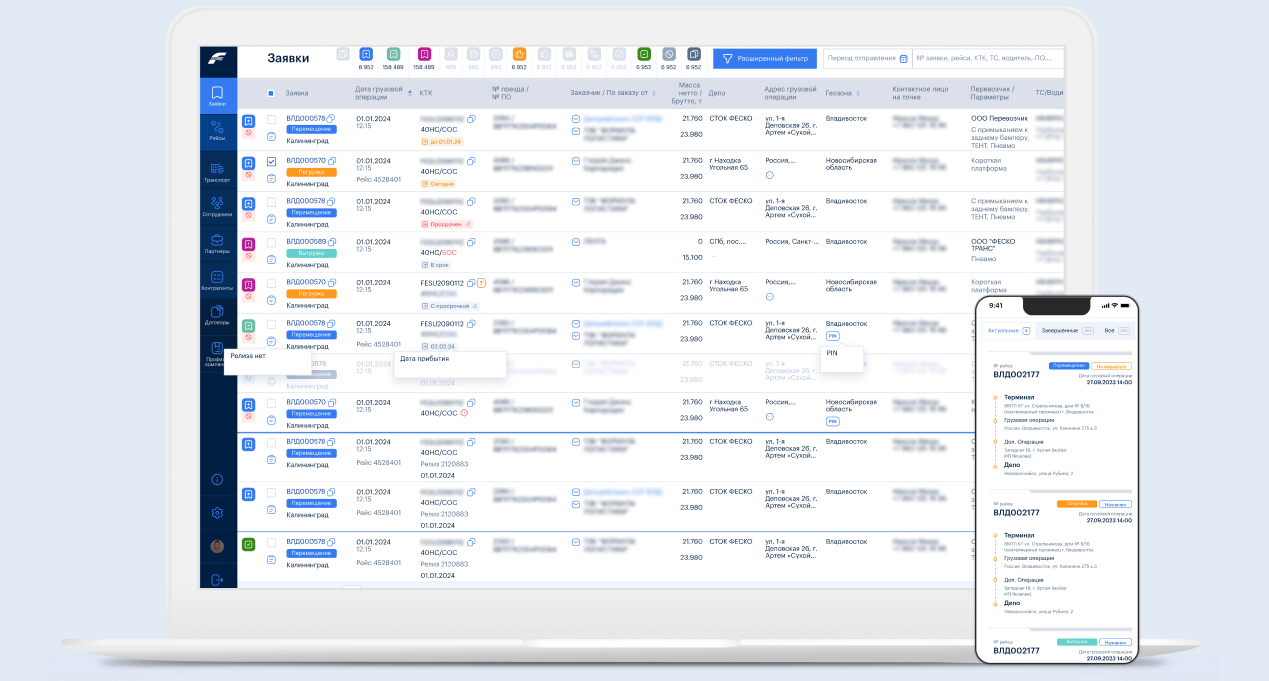Image resolution: width=1269 pixels, height=681 pixels.
Task: Filter by the blue status icon showing 8 952
Action: [x=367, y=54]
